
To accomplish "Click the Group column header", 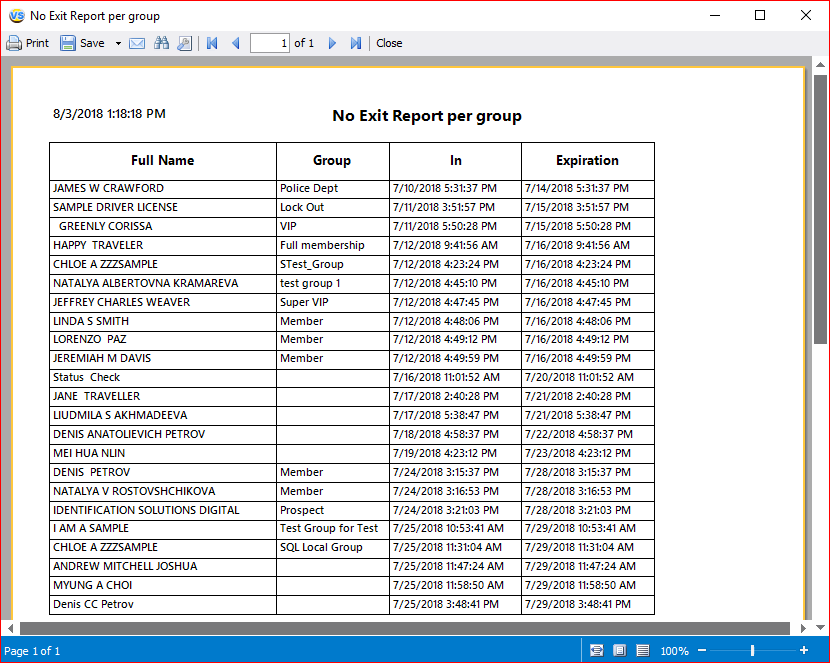I will [332, 161].
